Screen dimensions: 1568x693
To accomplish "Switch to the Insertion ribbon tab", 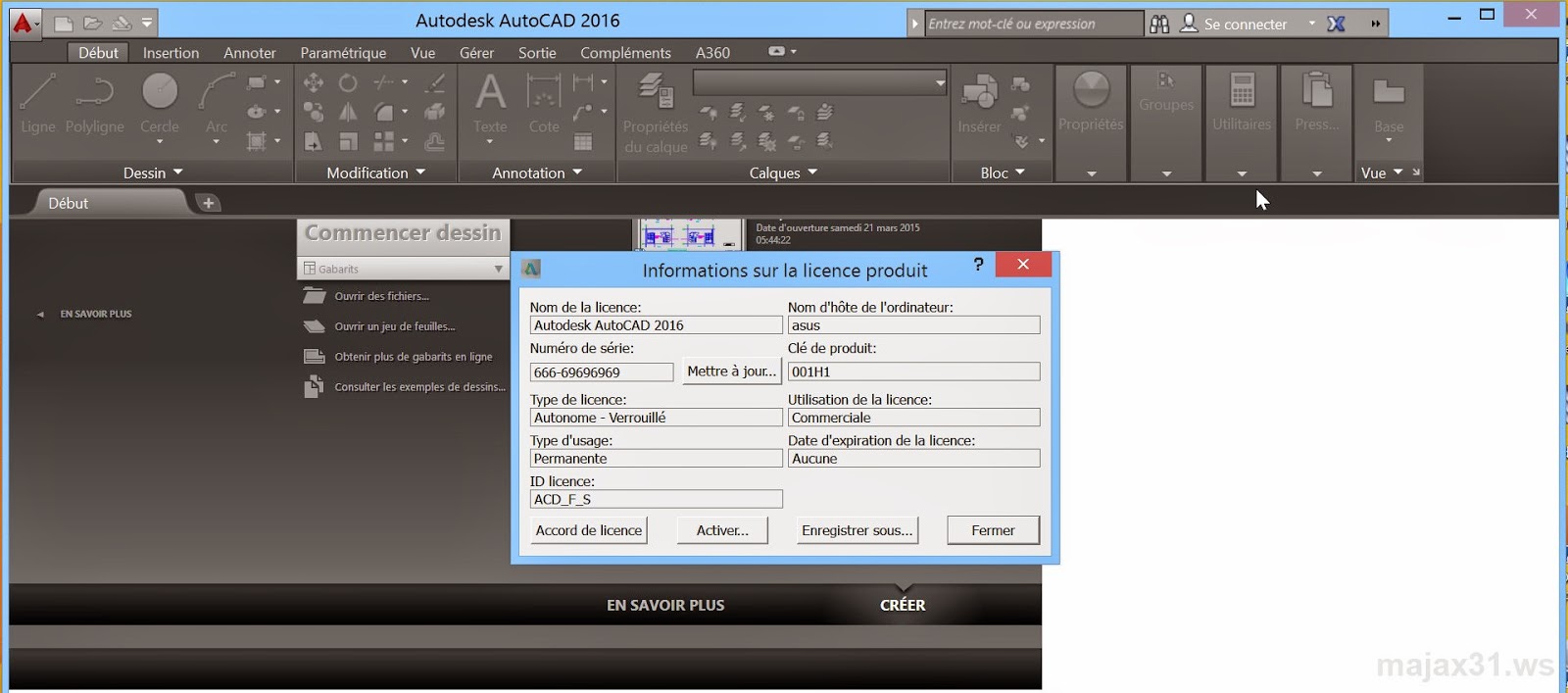I will click(171, 53).
